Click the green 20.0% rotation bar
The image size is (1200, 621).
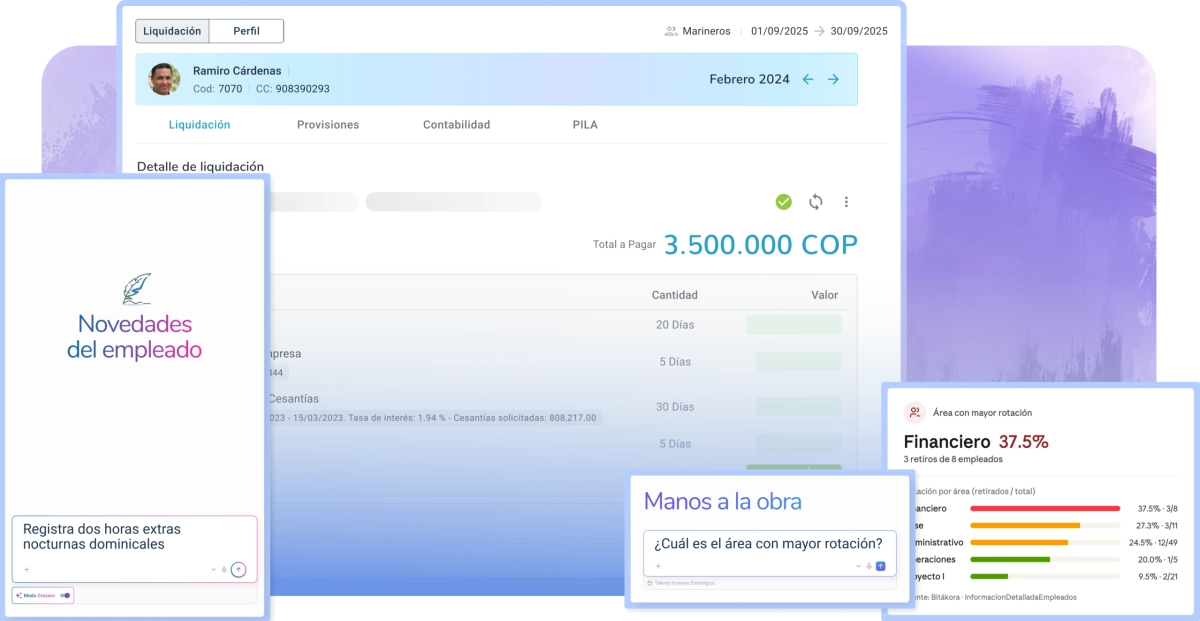(1010, 559)
